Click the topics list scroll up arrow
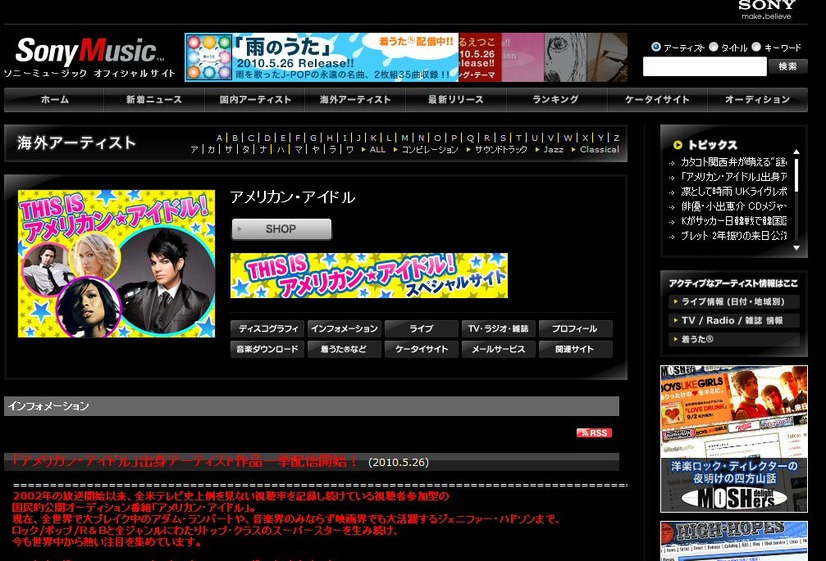The image size is (826, 561). click(796, 152)
